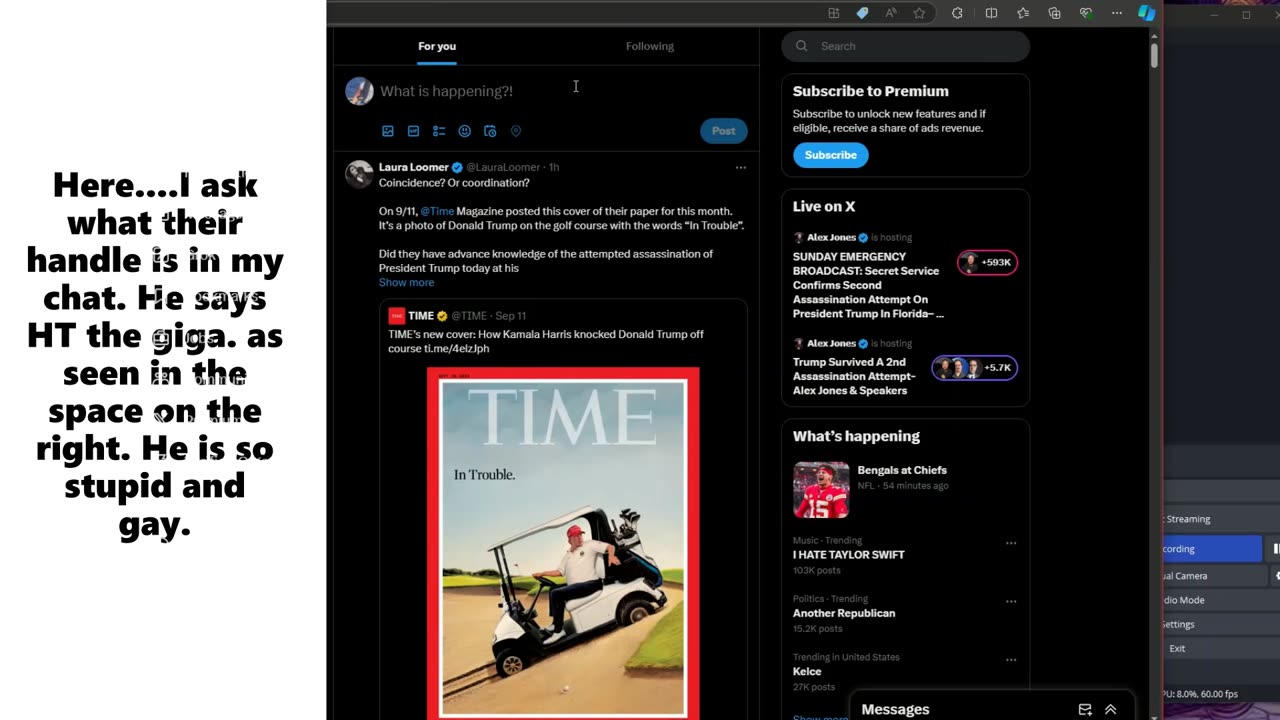Add a GIF to the post
This screenshot has width=1280, height=720.
pyautogui.click(x=413, y=131)
